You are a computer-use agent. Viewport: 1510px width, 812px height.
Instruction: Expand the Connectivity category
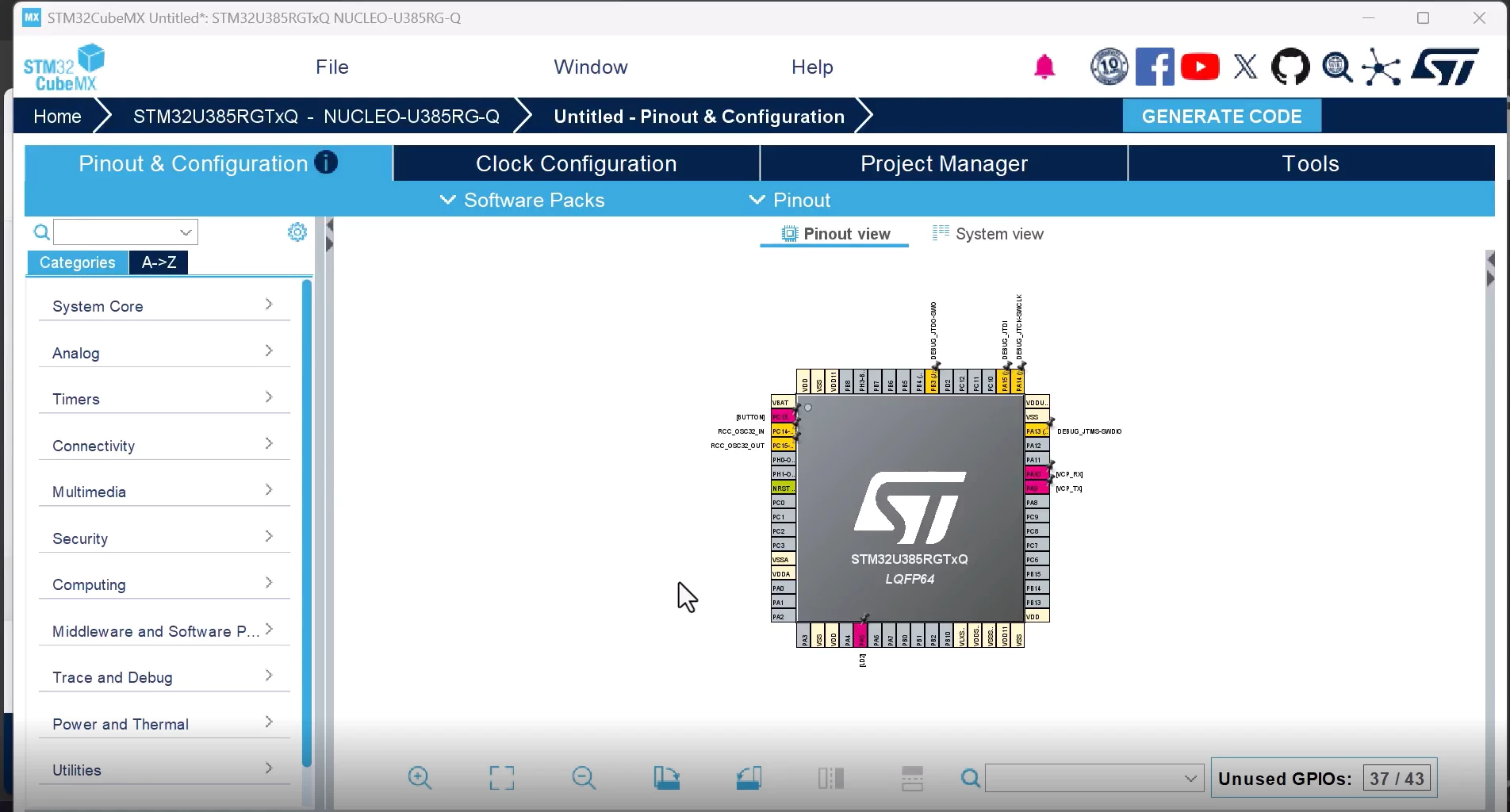pos(164,446)
